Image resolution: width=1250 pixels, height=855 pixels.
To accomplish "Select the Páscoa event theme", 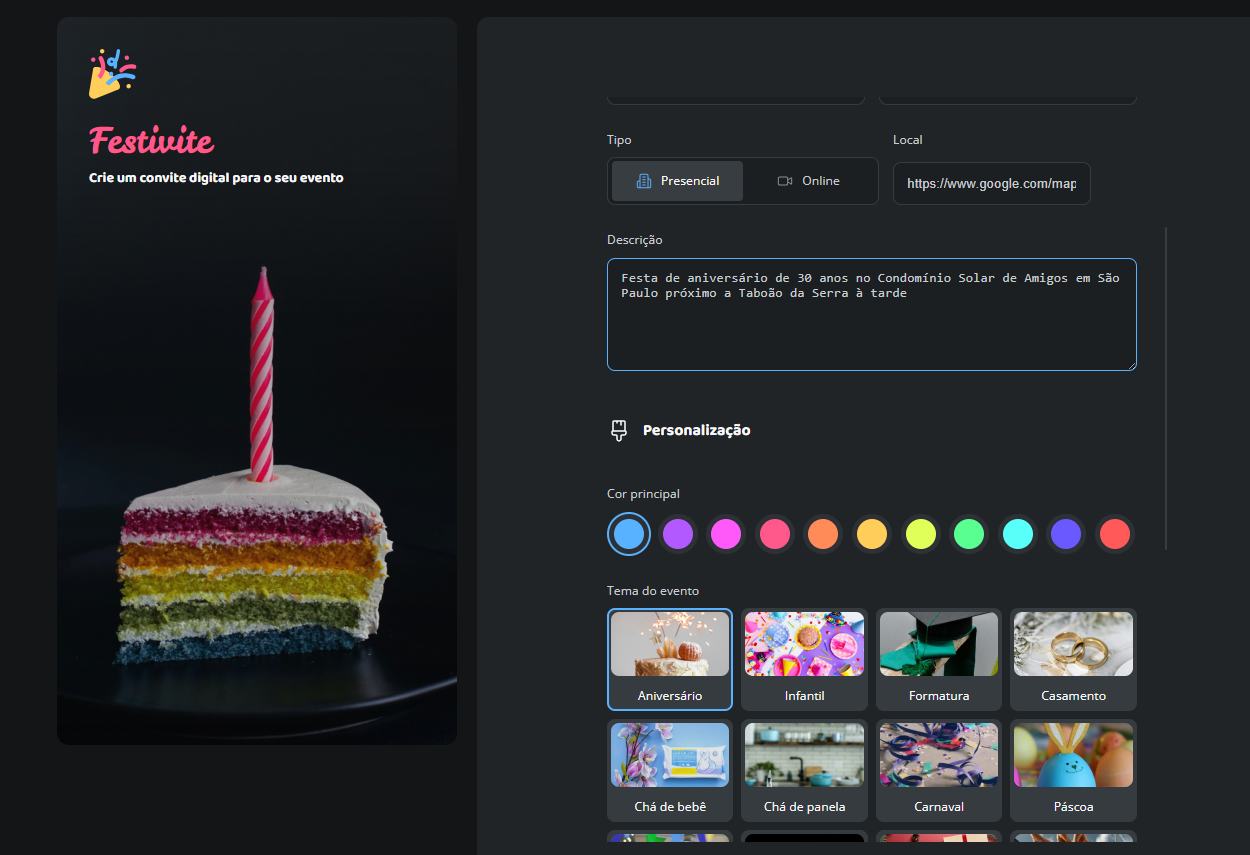I will point(1073,771).
